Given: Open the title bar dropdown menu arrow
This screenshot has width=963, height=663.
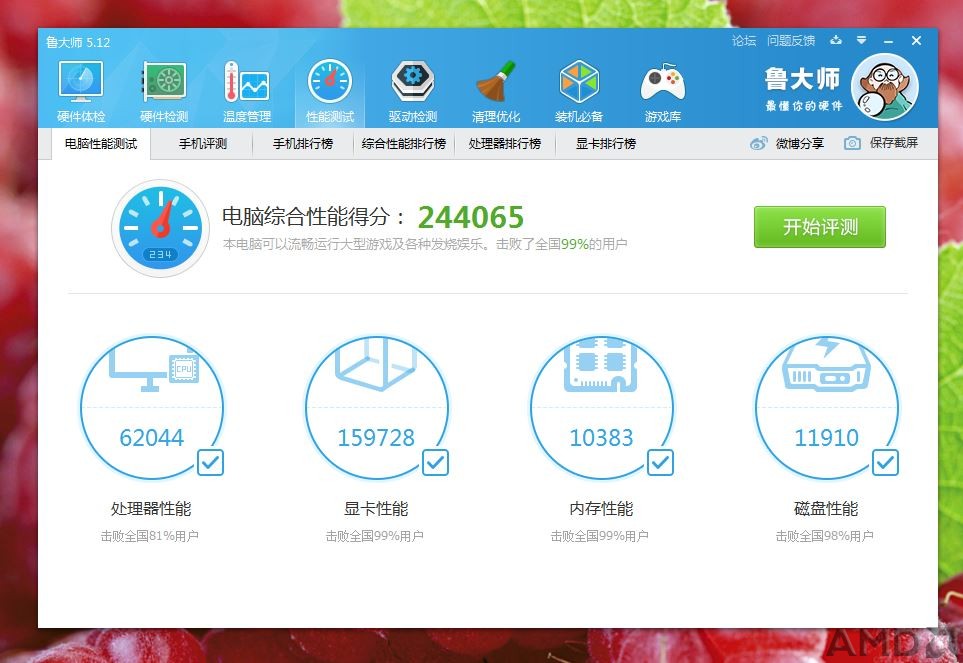Looking at the screenshot, I should pyautogui.click(x=862, y=41).
